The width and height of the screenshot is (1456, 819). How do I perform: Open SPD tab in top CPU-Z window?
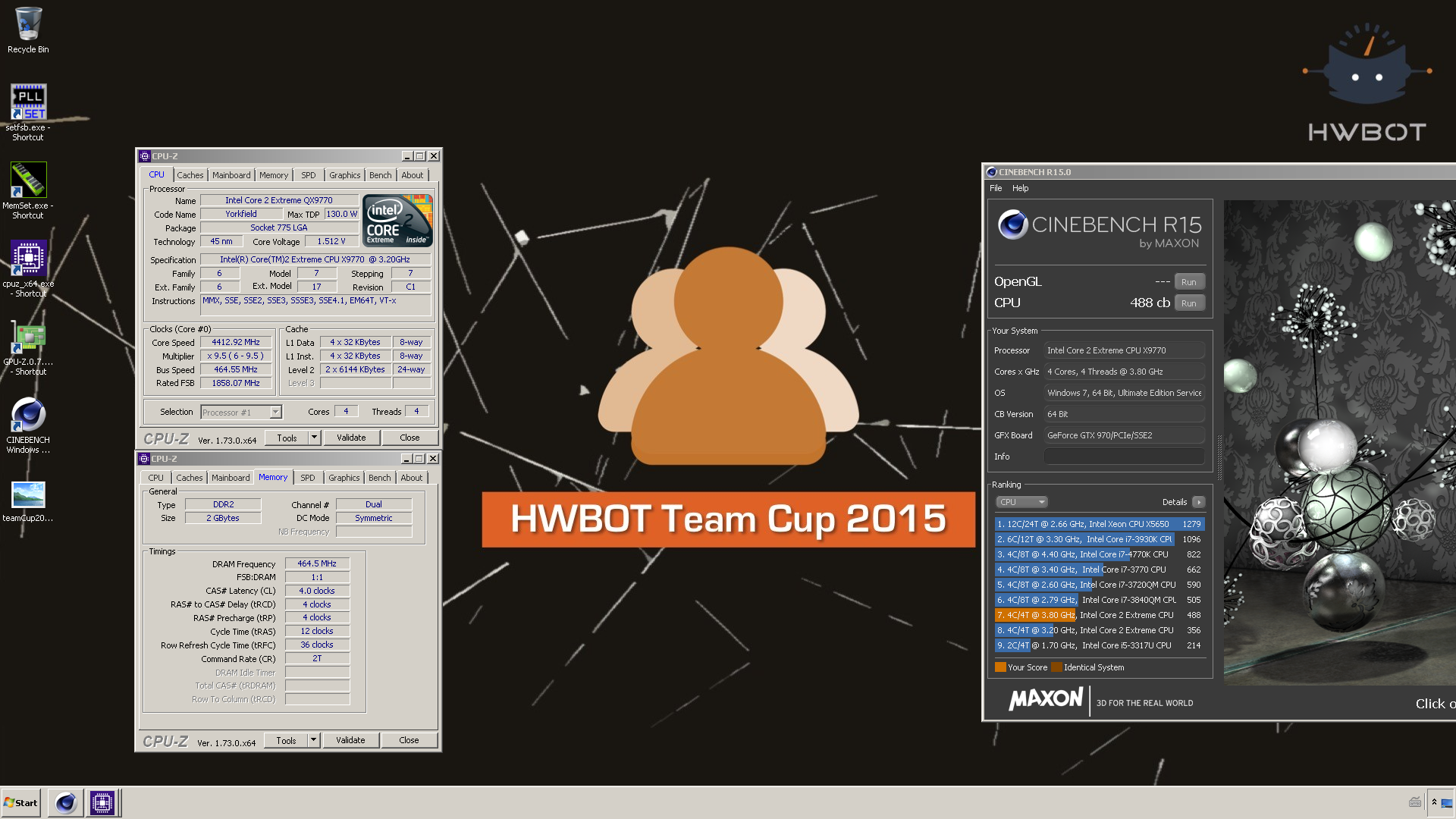[x=309, y=175]
